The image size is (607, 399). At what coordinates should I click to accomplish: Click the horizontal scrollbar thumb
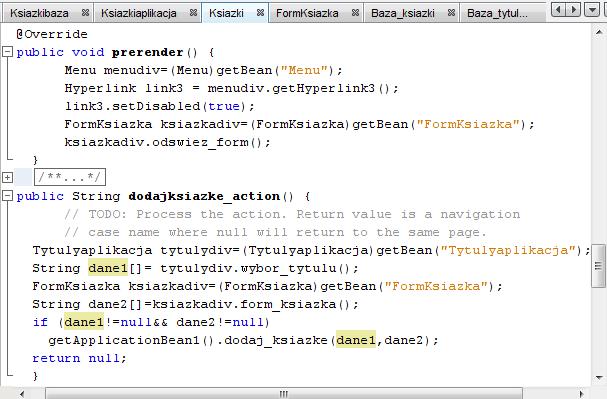click(x=284, y=393)
